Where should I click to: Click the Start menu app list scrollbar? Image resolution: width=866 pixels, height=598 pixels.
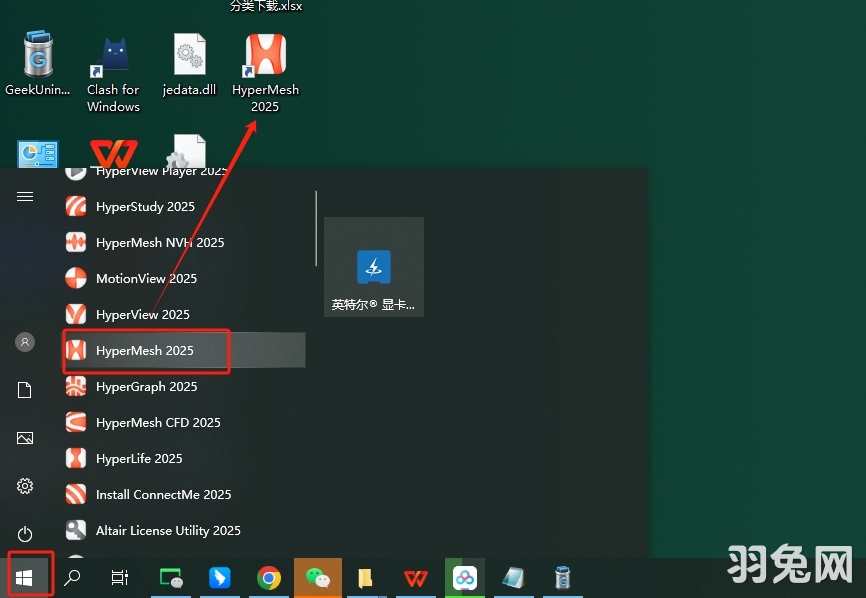(x=317, y=230)
